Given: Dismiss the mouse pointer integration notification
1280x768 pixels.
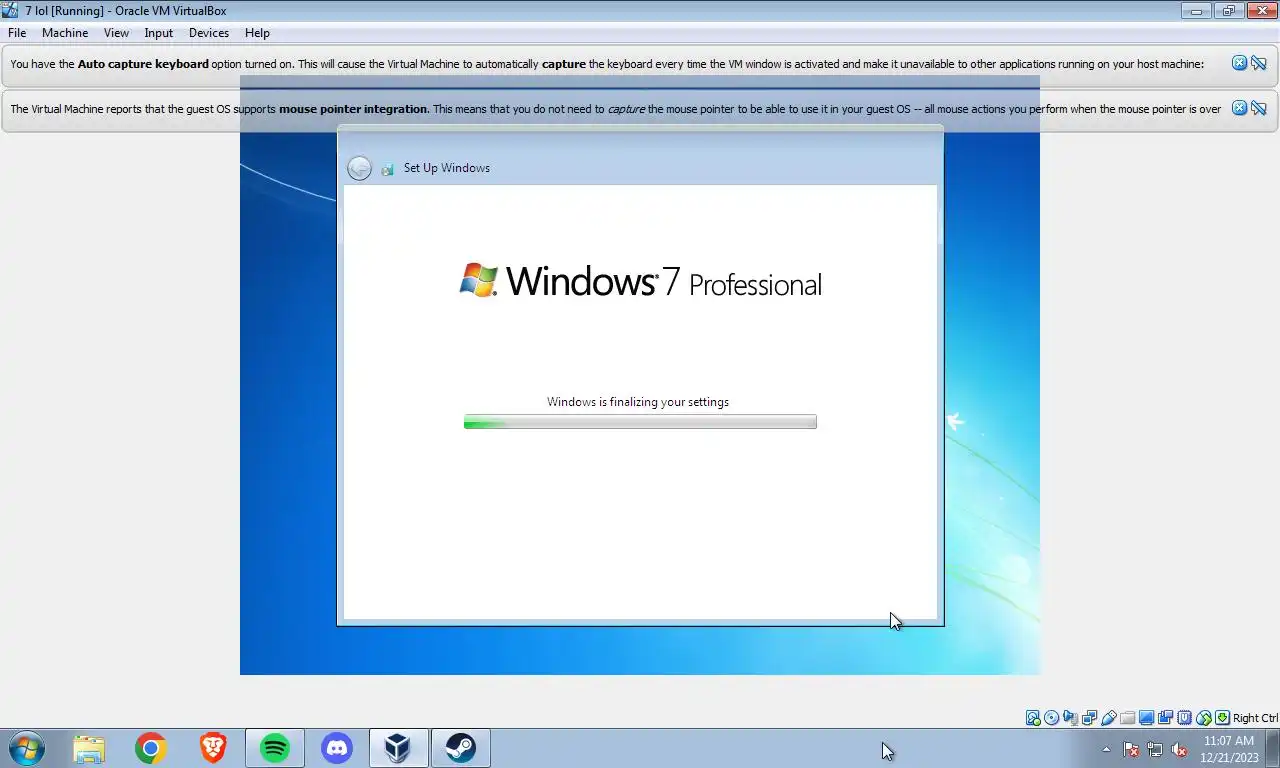Looking at the screenshot, I should (x=1239, y=108).
